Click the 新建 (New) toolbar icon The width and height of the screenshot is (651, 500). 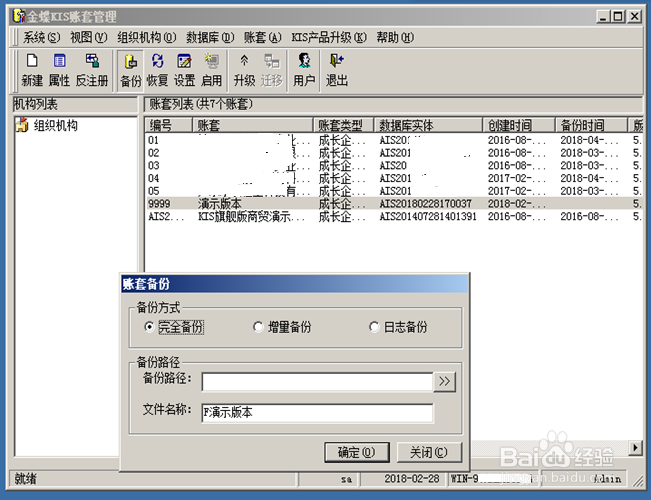tap(32, 70)
